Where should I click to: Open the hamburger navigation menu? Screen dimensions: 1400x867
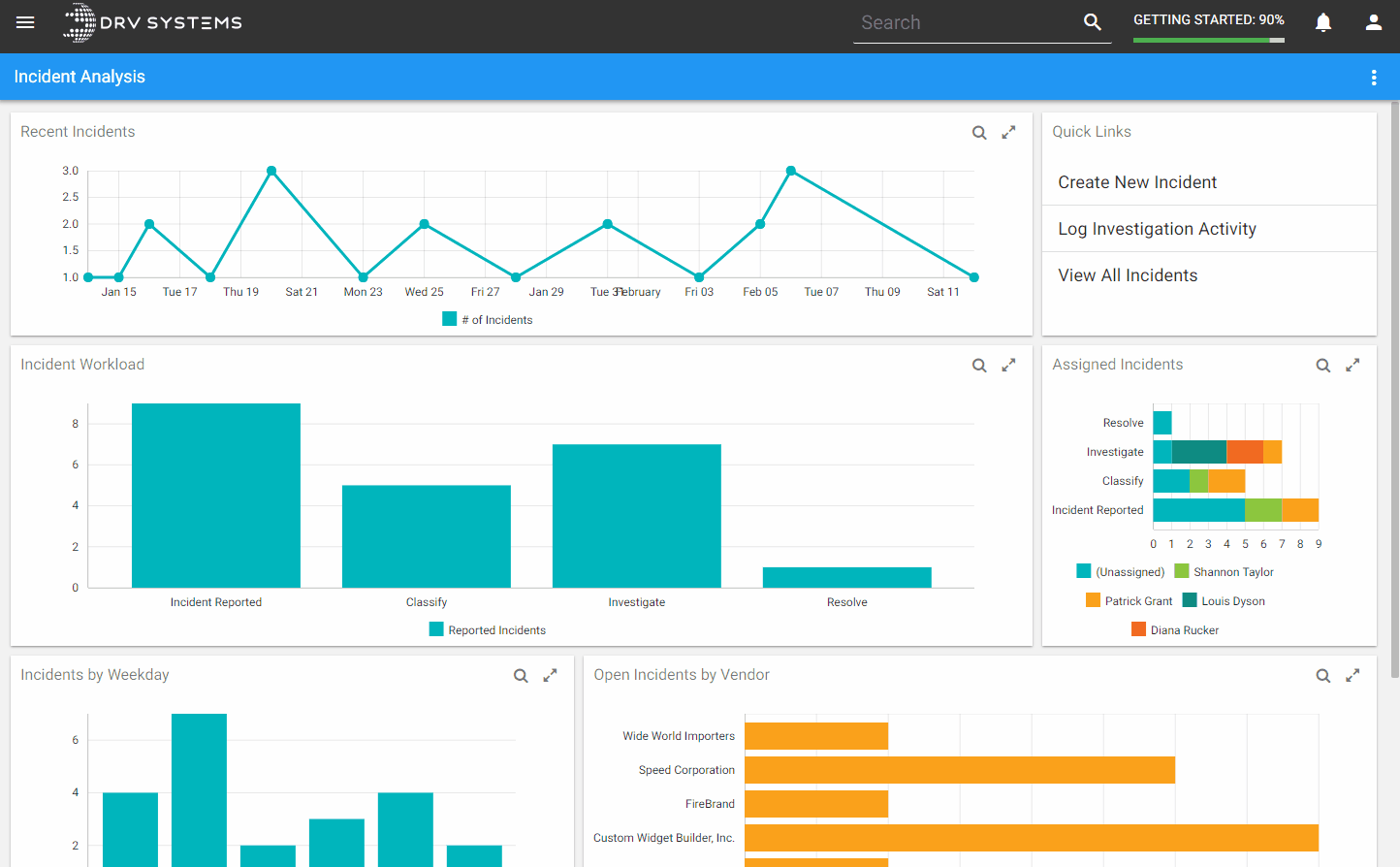[25, 22]
